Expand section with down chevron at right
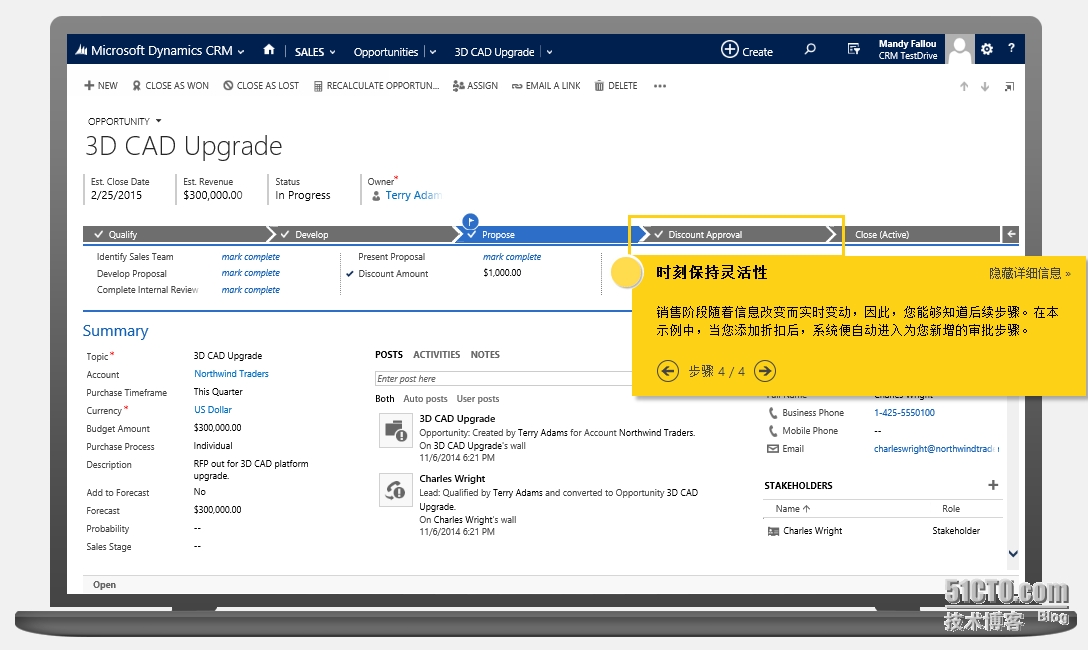The width and height of the screenshot is (1088, 650). (x=1013, y=554)
